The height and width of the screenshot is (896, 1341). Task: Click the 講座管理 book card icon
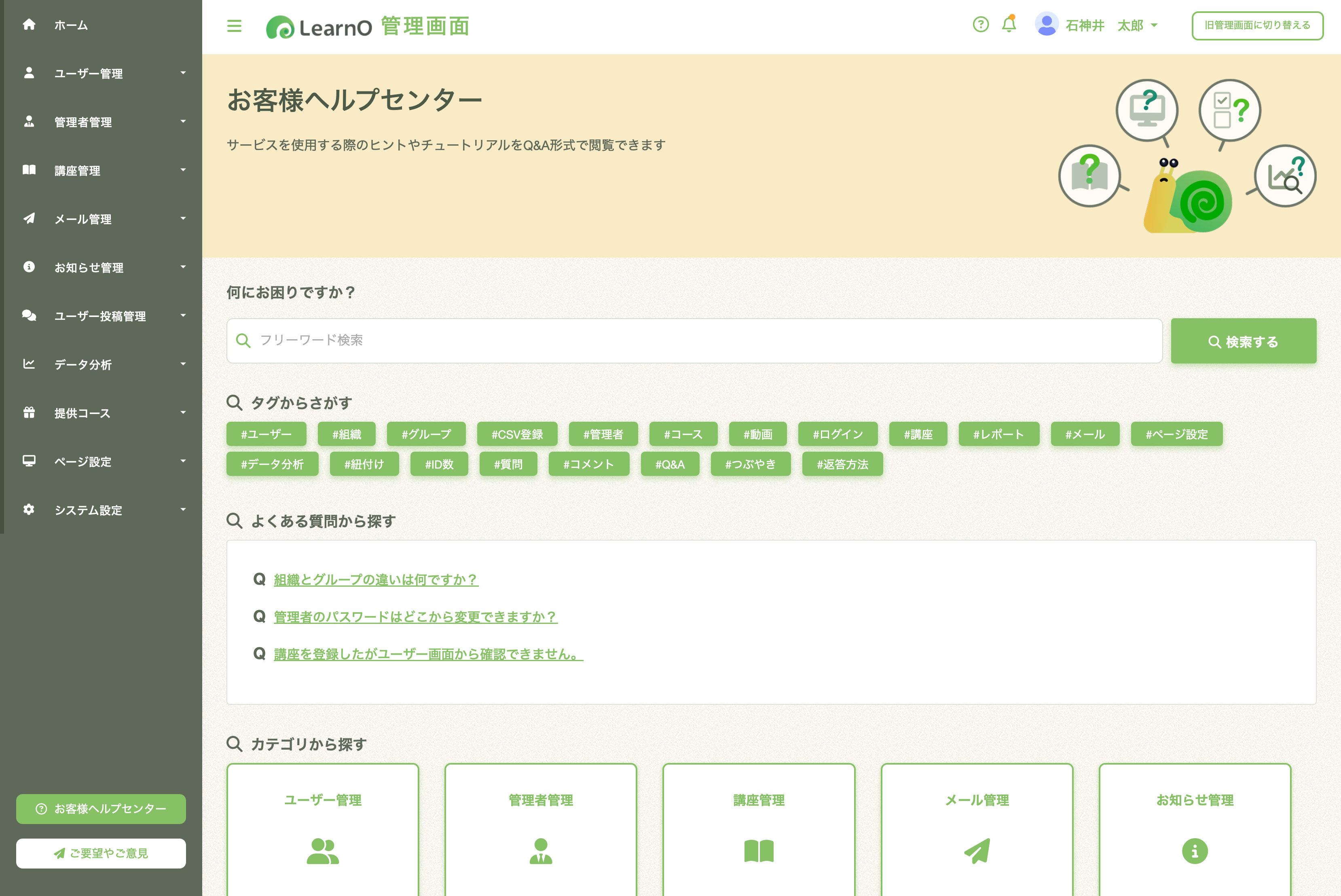tap(759, 851)
